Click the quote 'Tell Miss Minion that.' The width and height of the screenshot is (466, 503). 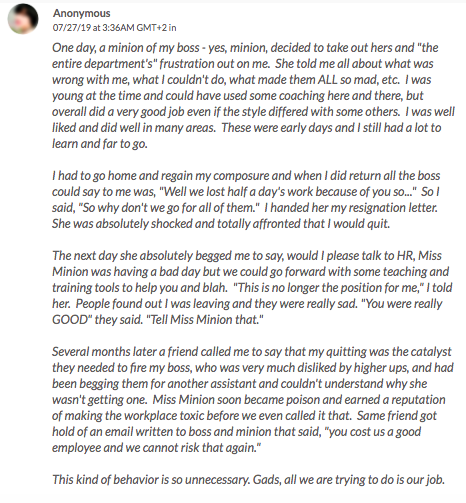tap(205, 320)
